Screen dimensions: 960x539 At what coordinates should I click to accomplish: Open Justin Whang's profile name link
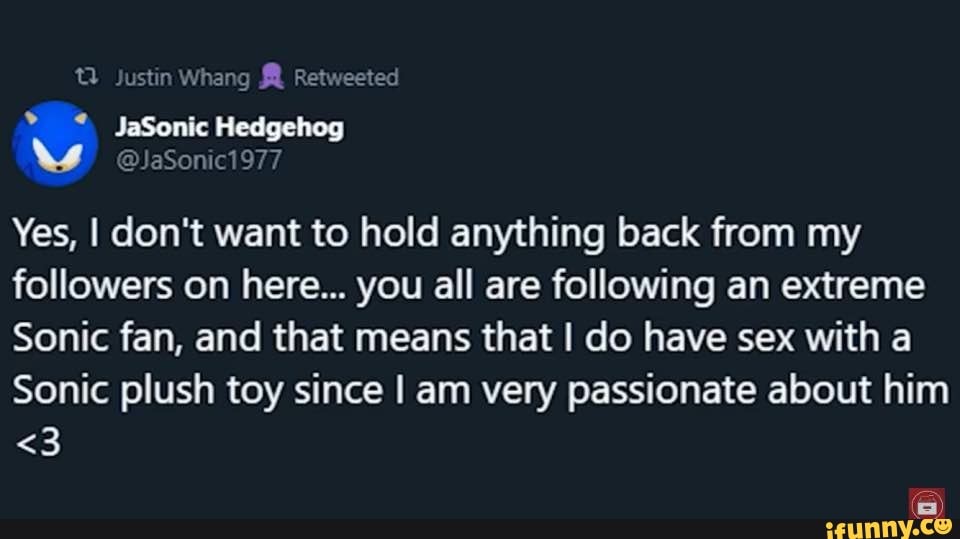point(182,78)
